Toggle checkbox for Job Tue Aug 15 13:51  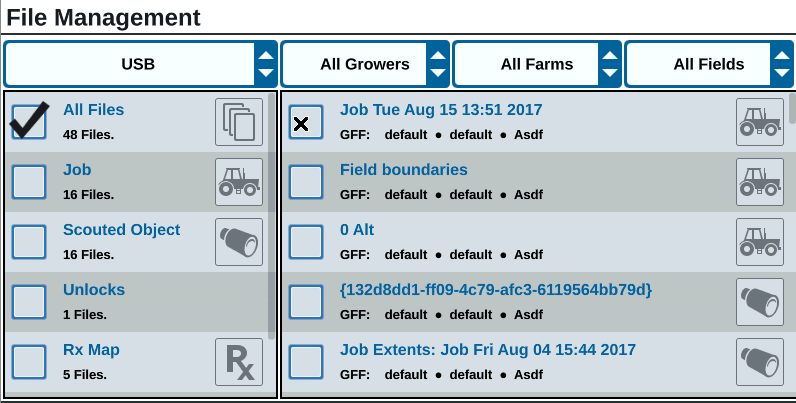coord(305,122)
